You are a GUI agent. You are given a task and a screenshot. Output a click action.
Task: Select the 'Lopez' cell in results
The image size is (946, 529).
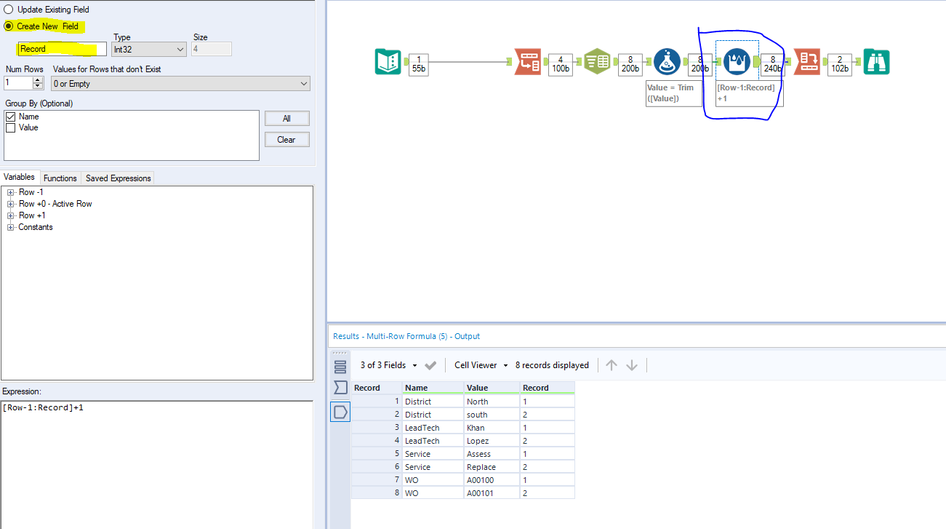492,441
